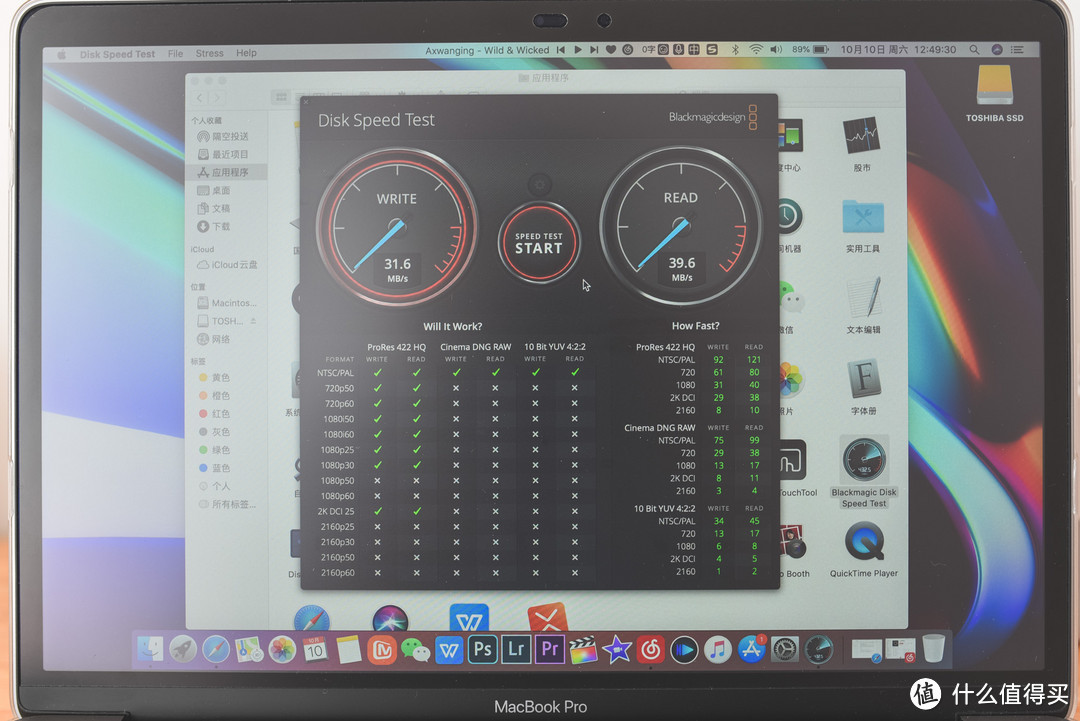The image size is (1080, 721).
Task: Launch Photoshop (Ps) from the Dock
Action: [x=483, y=649]
